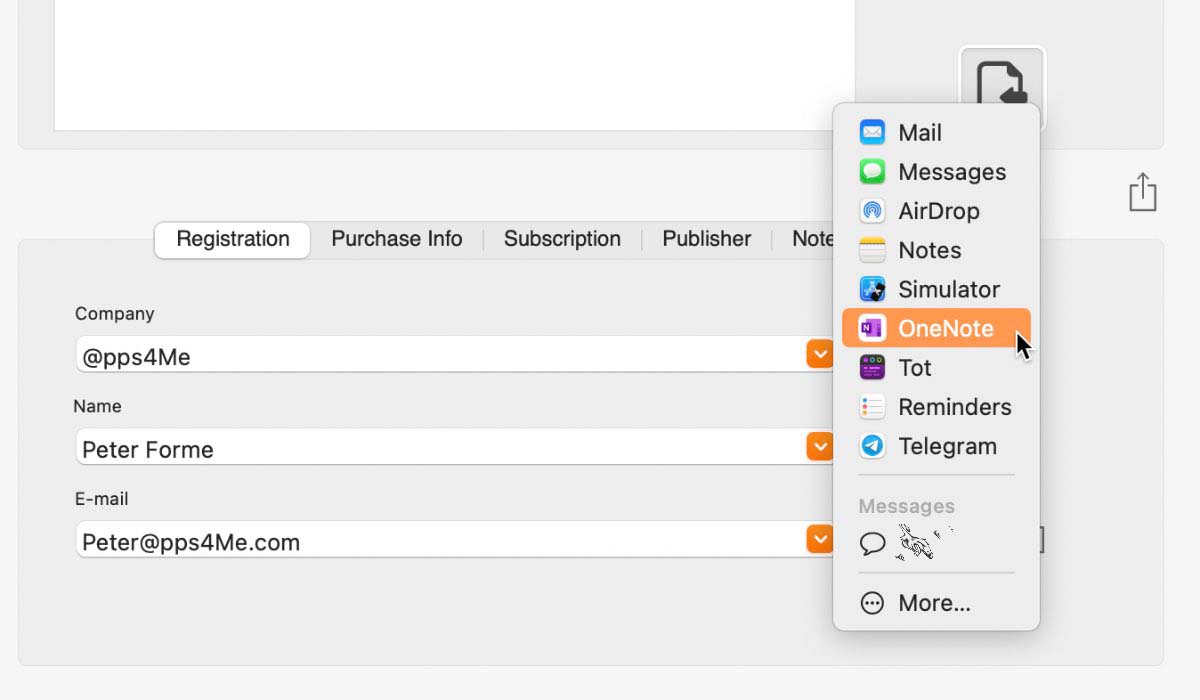Click the Mail envelope icon
1200x700 pixels.
tap(872, 133)
